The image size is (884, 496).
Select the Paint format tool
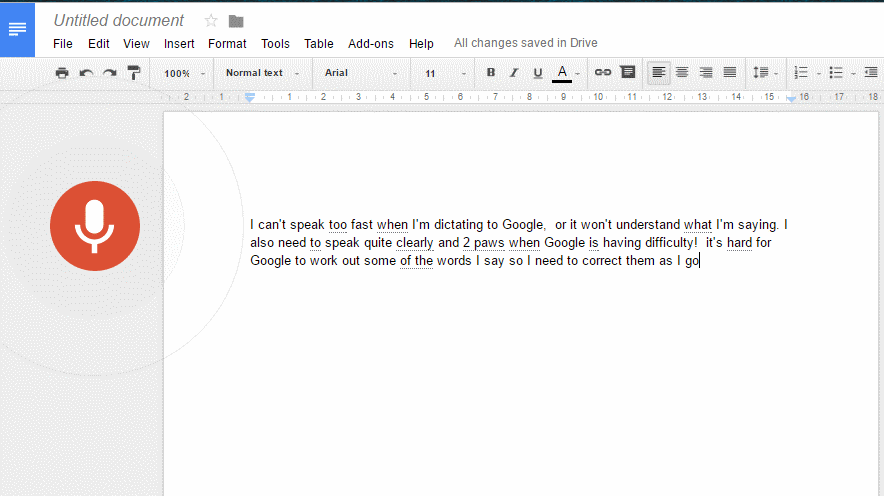(x=134, y=73)
